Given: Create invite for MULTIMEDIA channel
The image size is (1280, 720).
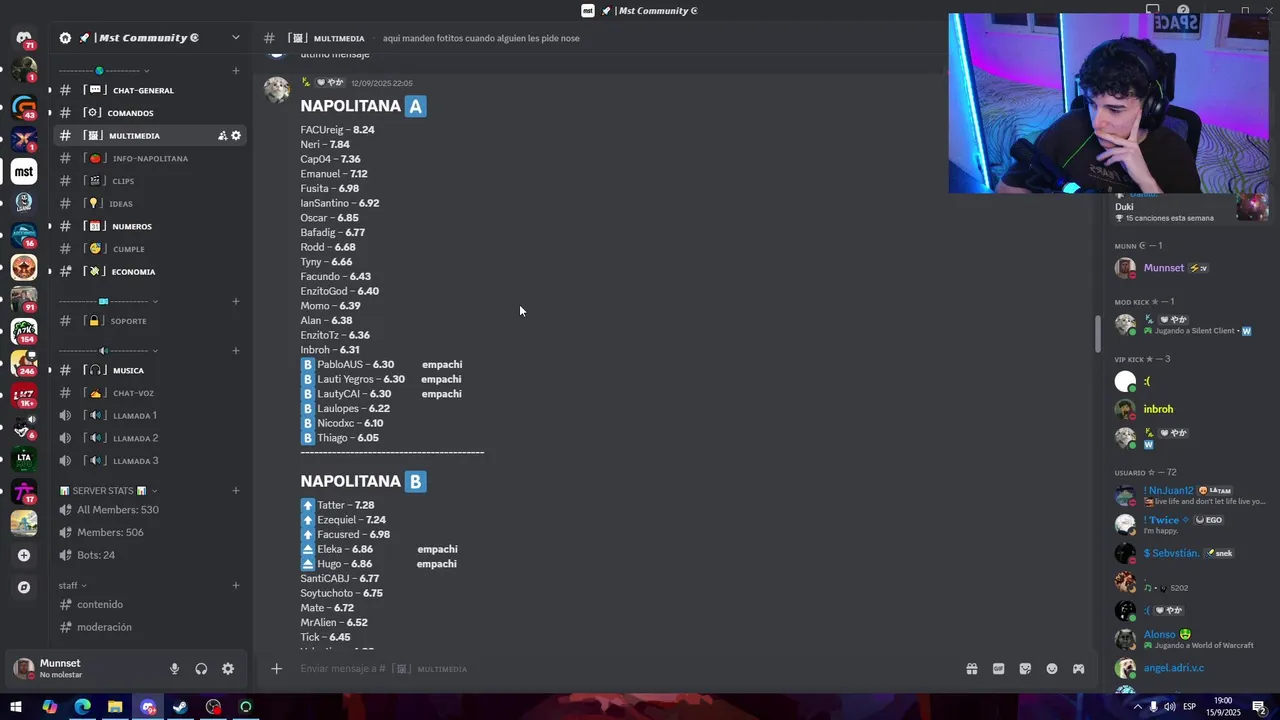Looking at the screenshot, I should (223, 136).
